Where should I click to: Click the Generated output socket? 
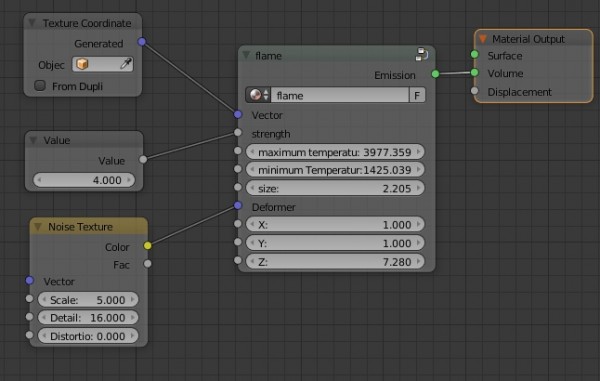click(x=142, y=41)
